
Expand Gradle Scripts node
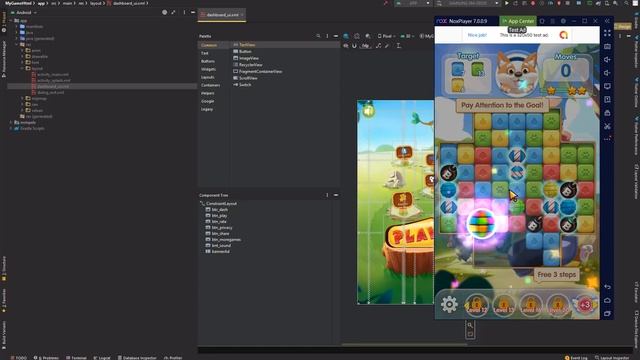click(11, 128)
